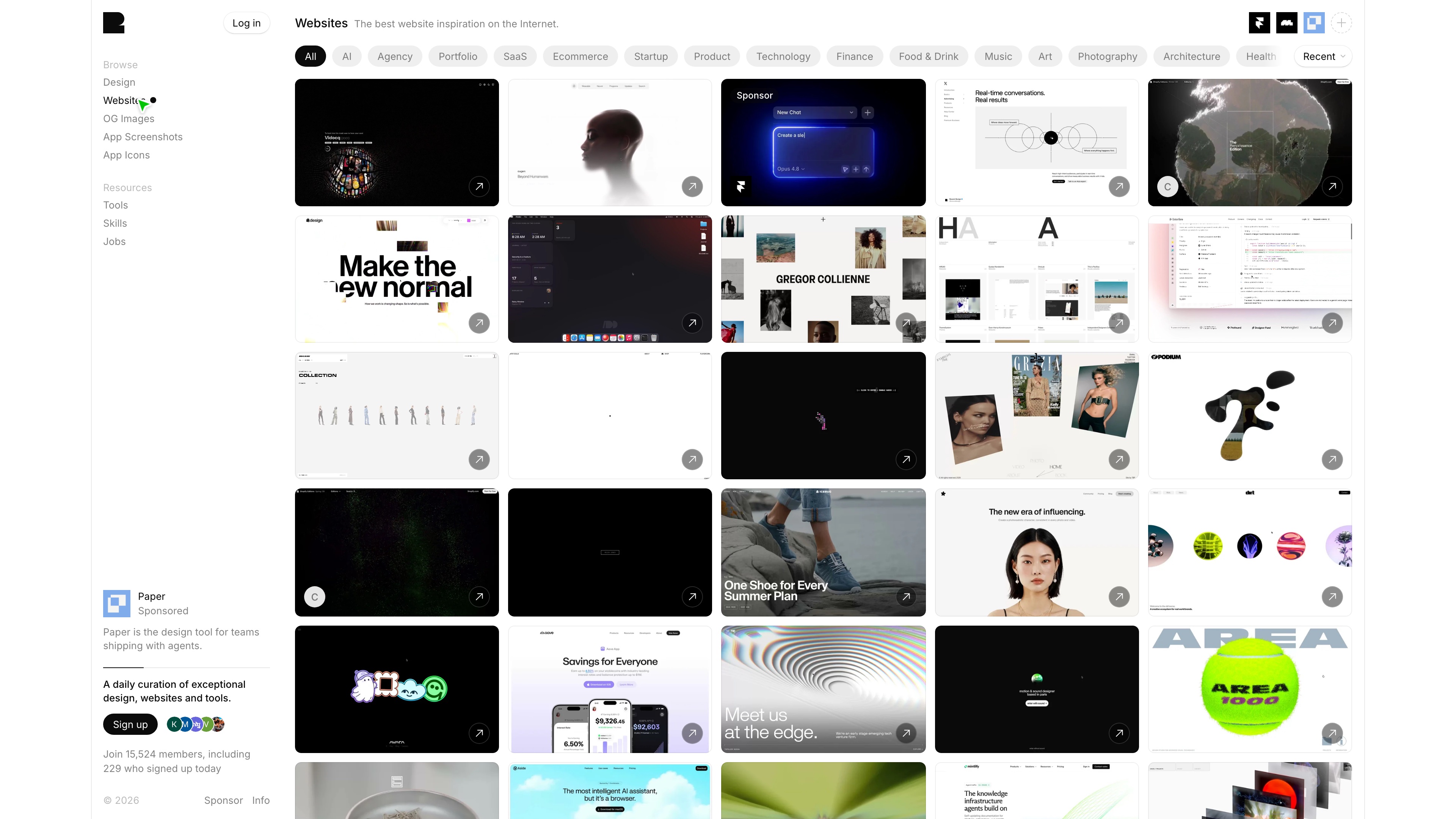Open the HA portfolio grid thumbnail

click(1037, 279)
